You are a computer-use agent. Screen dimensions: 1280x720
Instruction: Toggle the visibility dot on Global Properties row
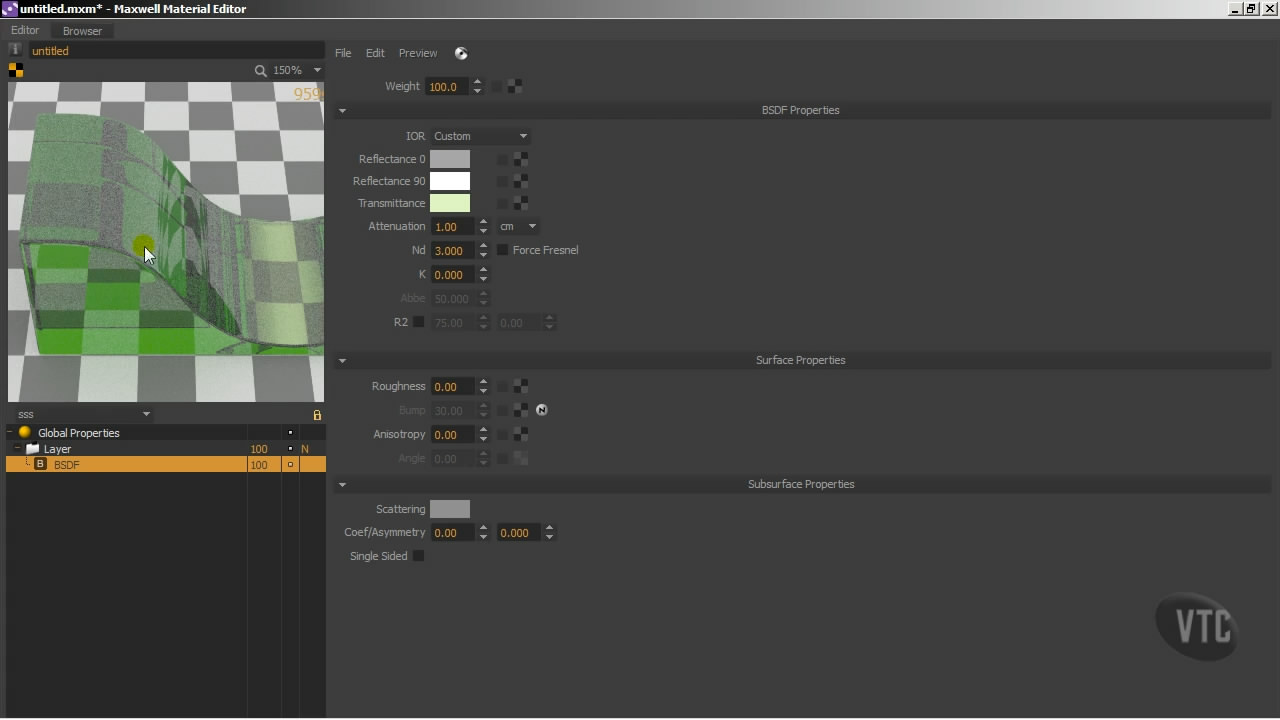(290, 433)
